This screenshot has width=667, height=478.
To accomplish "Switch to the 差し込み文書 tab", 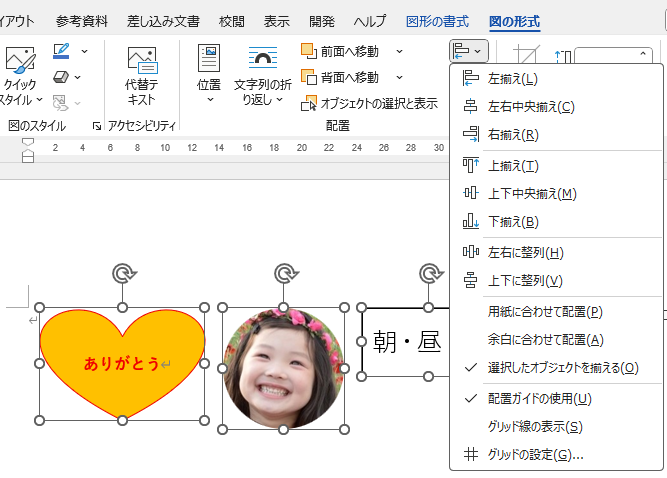I will point(163,21).
